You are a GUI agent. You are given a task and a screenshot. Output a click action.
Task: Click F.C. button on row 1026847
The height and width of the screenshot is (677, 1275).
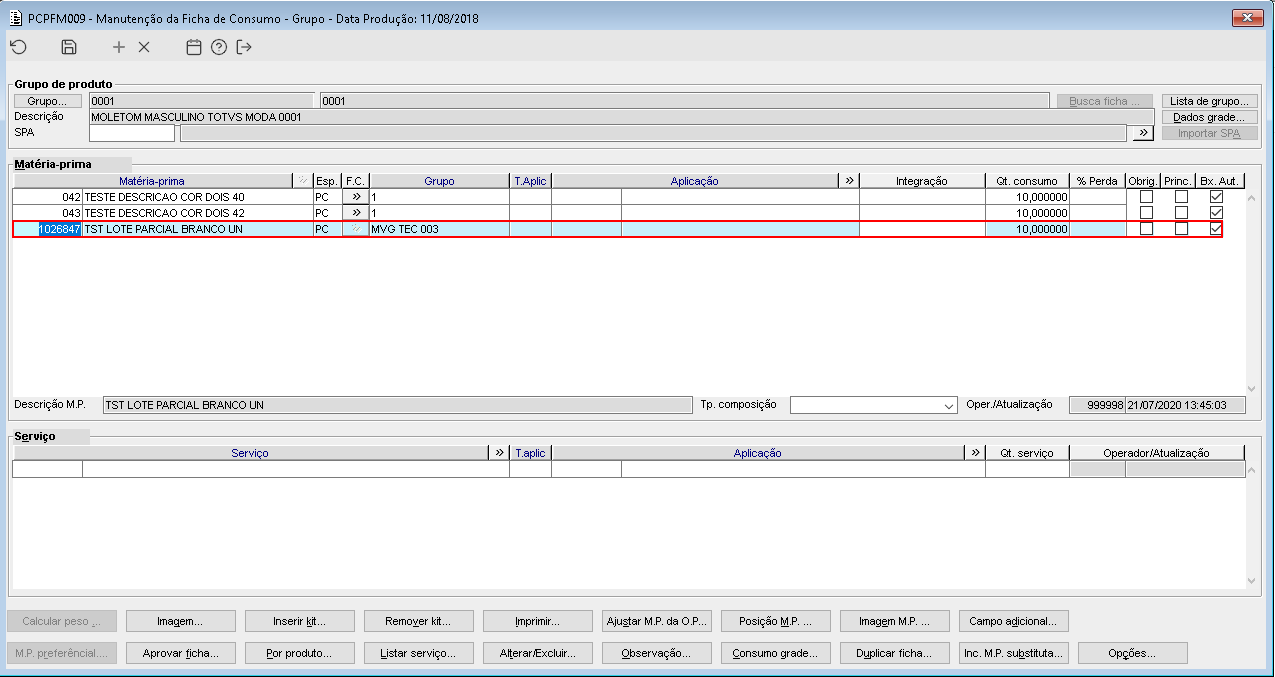tap(355, 229)
